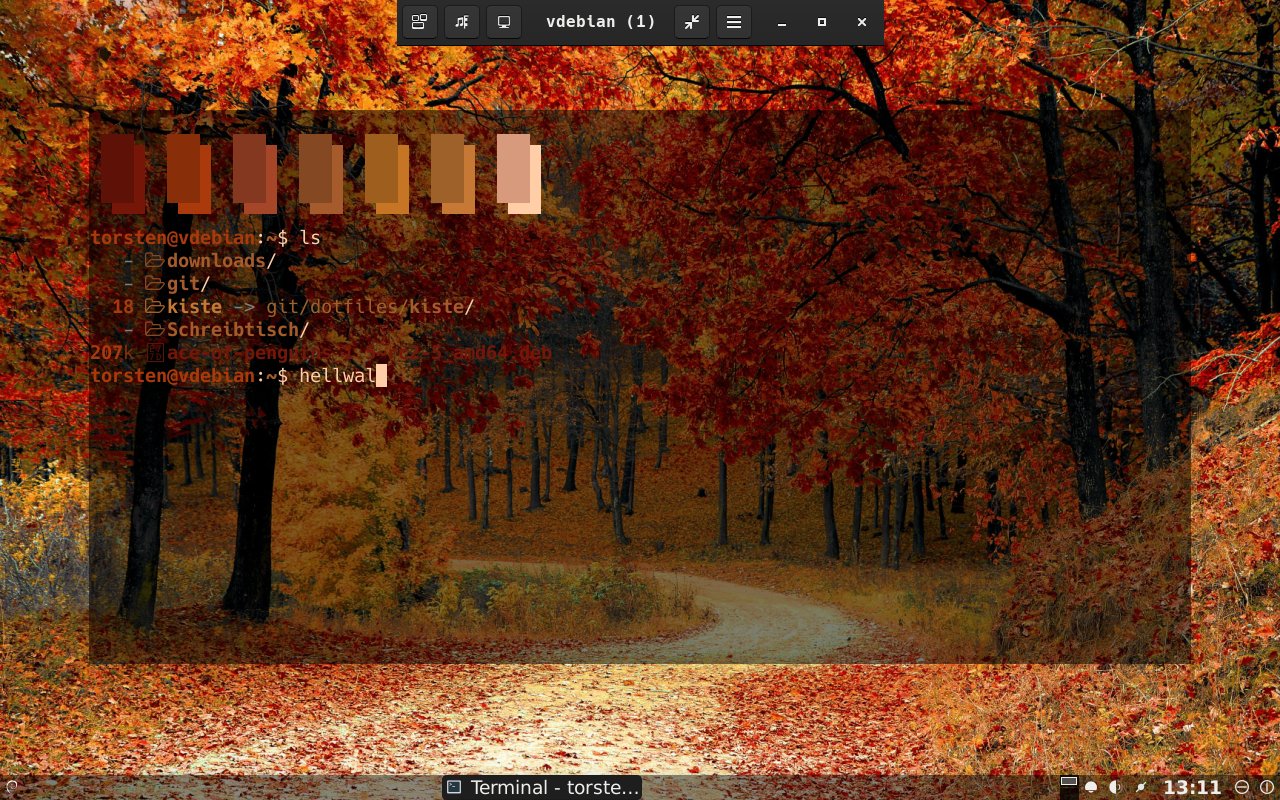1280x800 pixels.
Task: Click the pale peach color swatch in the terminal
Action: tap(518, 173)
